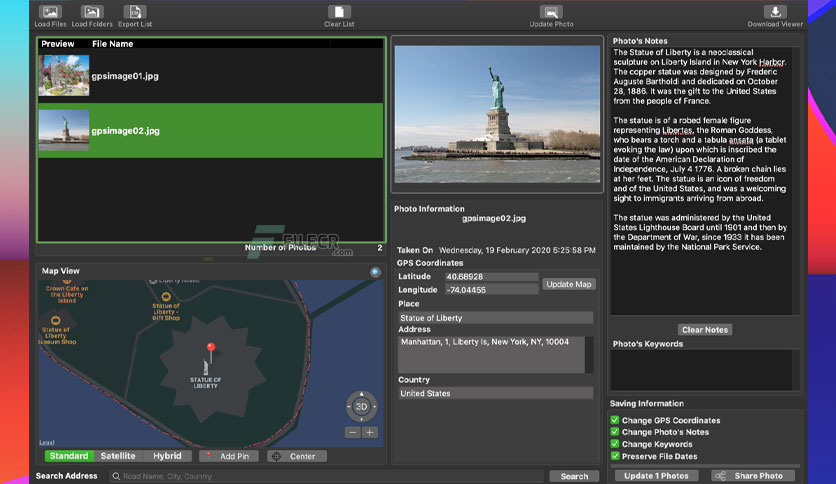Image resolution: width=836 pixels, height=484 pixels.
Task: Click the Search Address input field
Action: click(x=326, y=476)
